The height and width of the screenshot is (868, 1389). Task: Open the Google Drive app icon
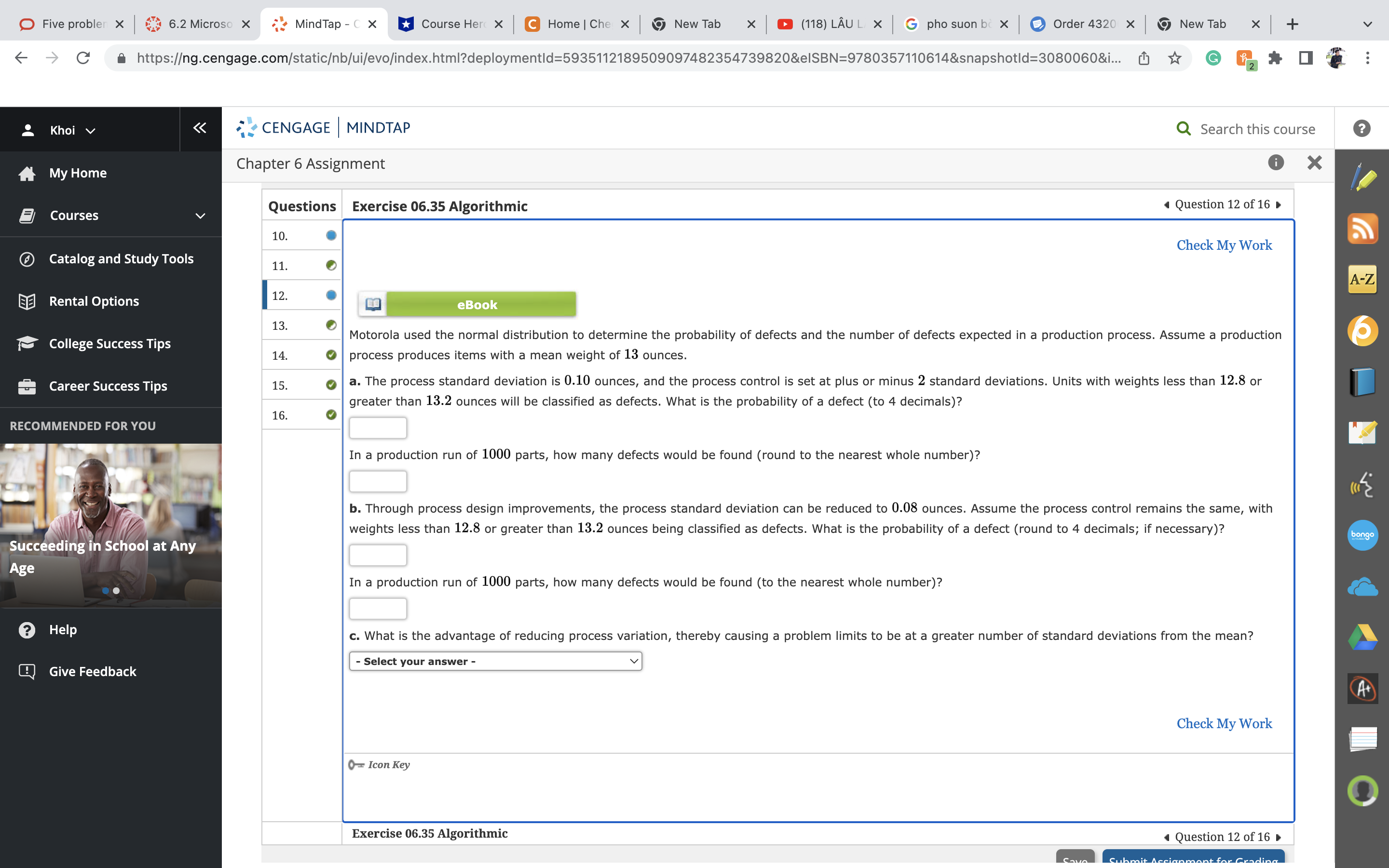pos(1362,637)
